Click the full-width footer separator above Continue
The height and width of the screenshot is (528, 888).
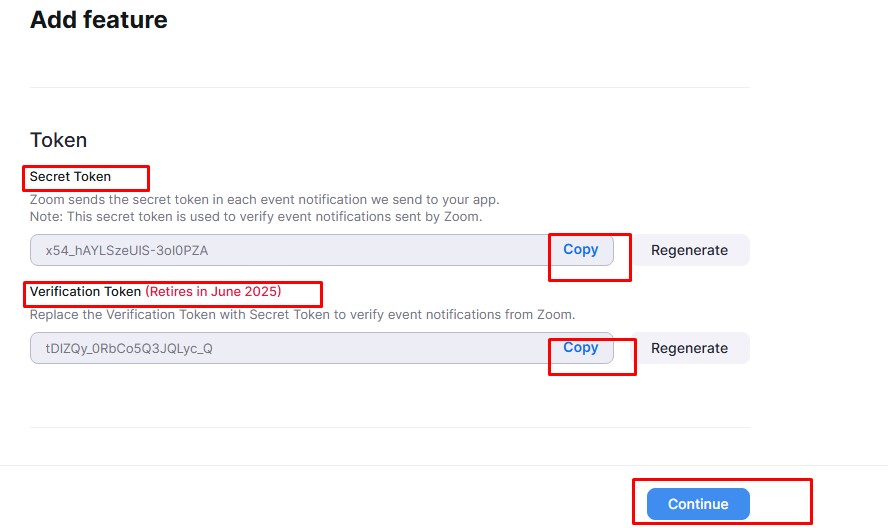pos(444,466)
